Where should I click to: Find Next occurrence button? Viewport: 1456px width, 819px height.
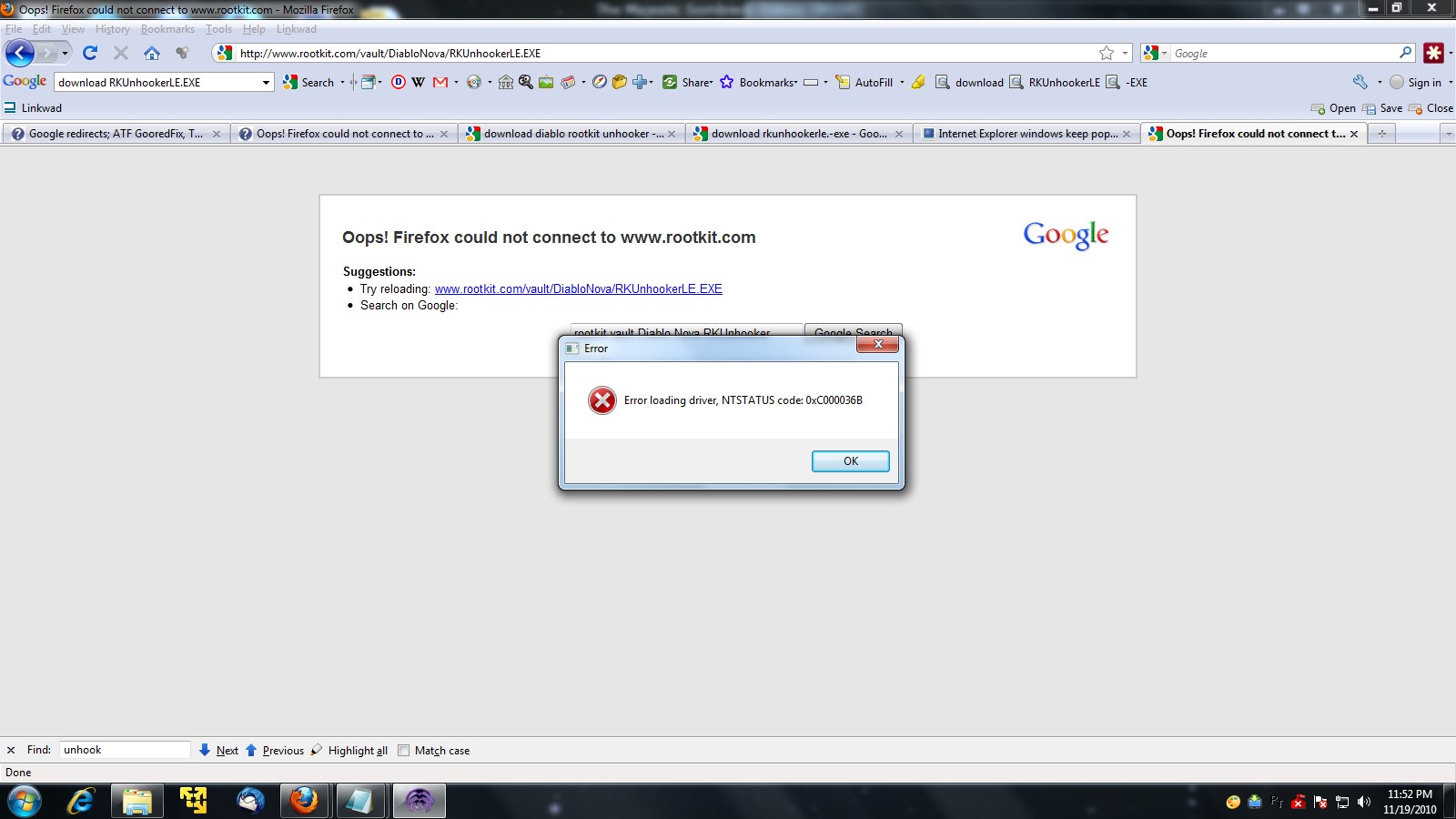click(x=218, y=751)
